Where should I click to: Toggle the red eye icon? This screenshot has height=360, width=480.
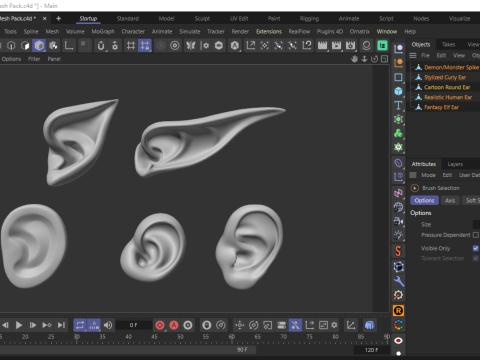point(398,340)
